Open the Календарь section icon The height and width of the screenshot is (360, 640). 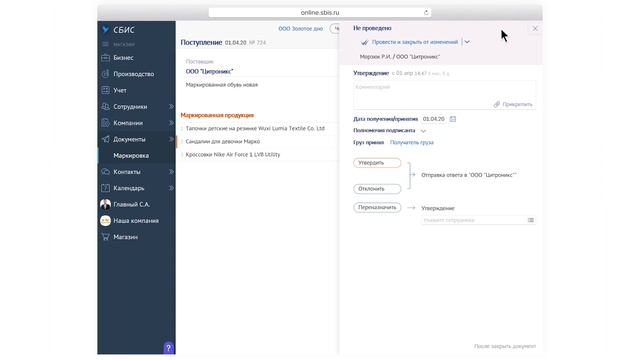105,188
